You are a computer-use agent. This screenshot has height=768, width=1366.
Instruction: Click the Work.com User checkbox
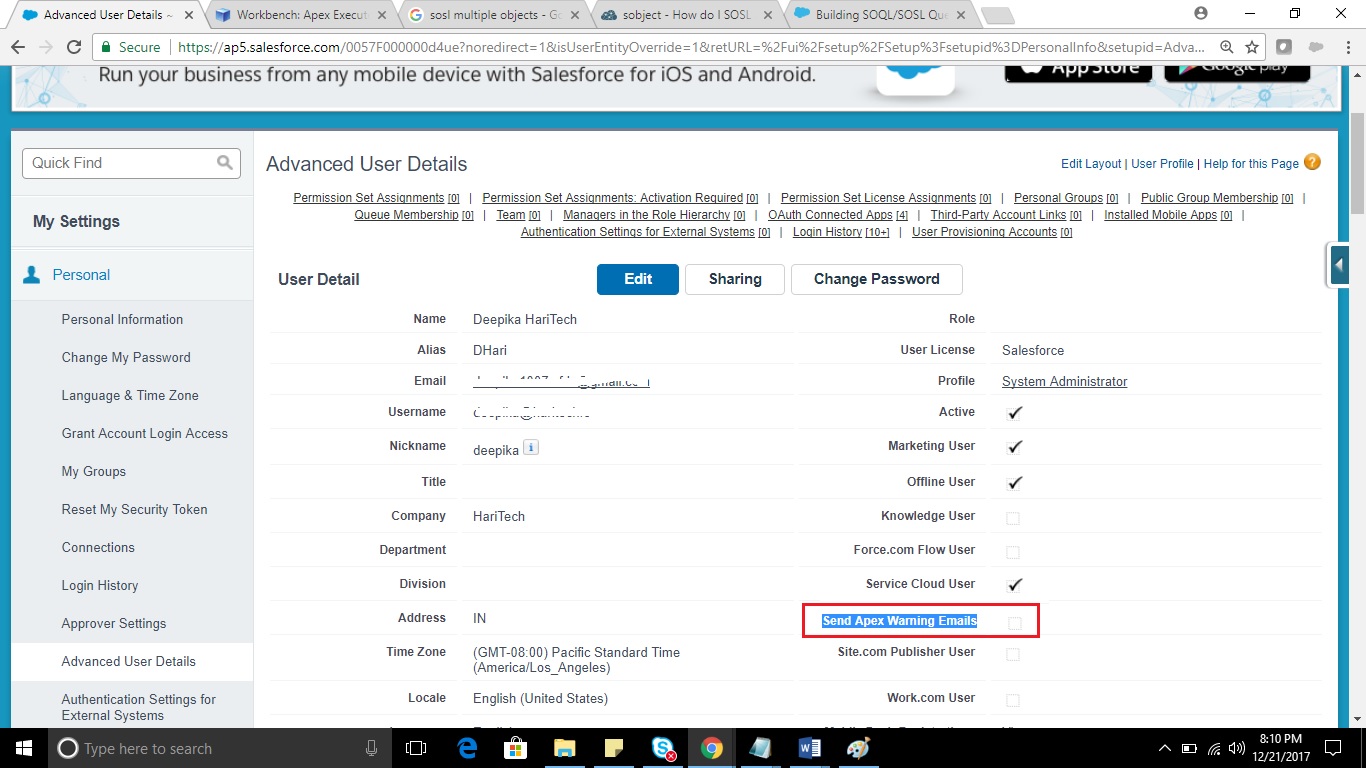1013,700
